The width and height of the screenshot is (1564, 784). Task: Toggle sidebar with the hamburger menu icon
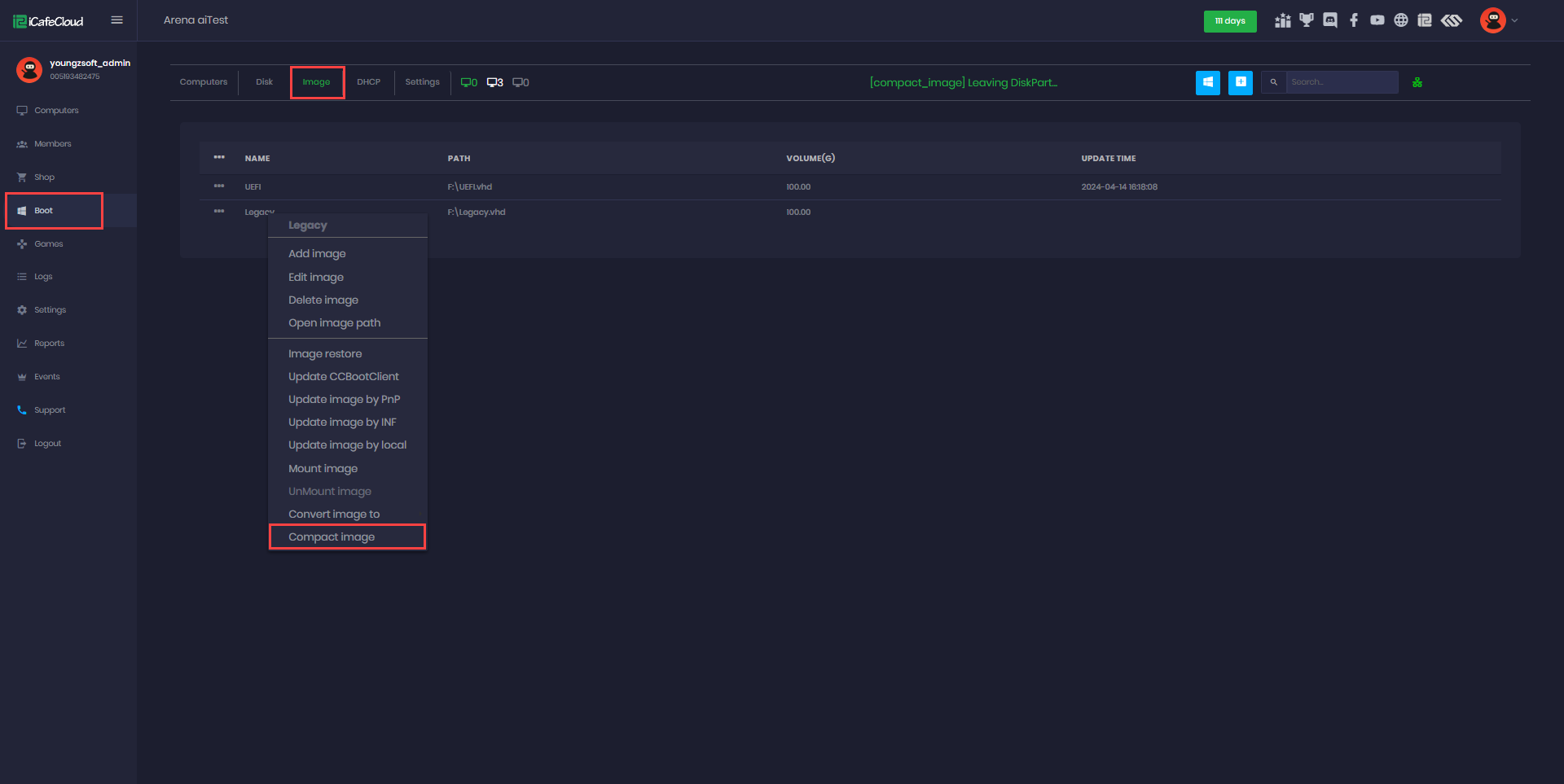point(117,20)
